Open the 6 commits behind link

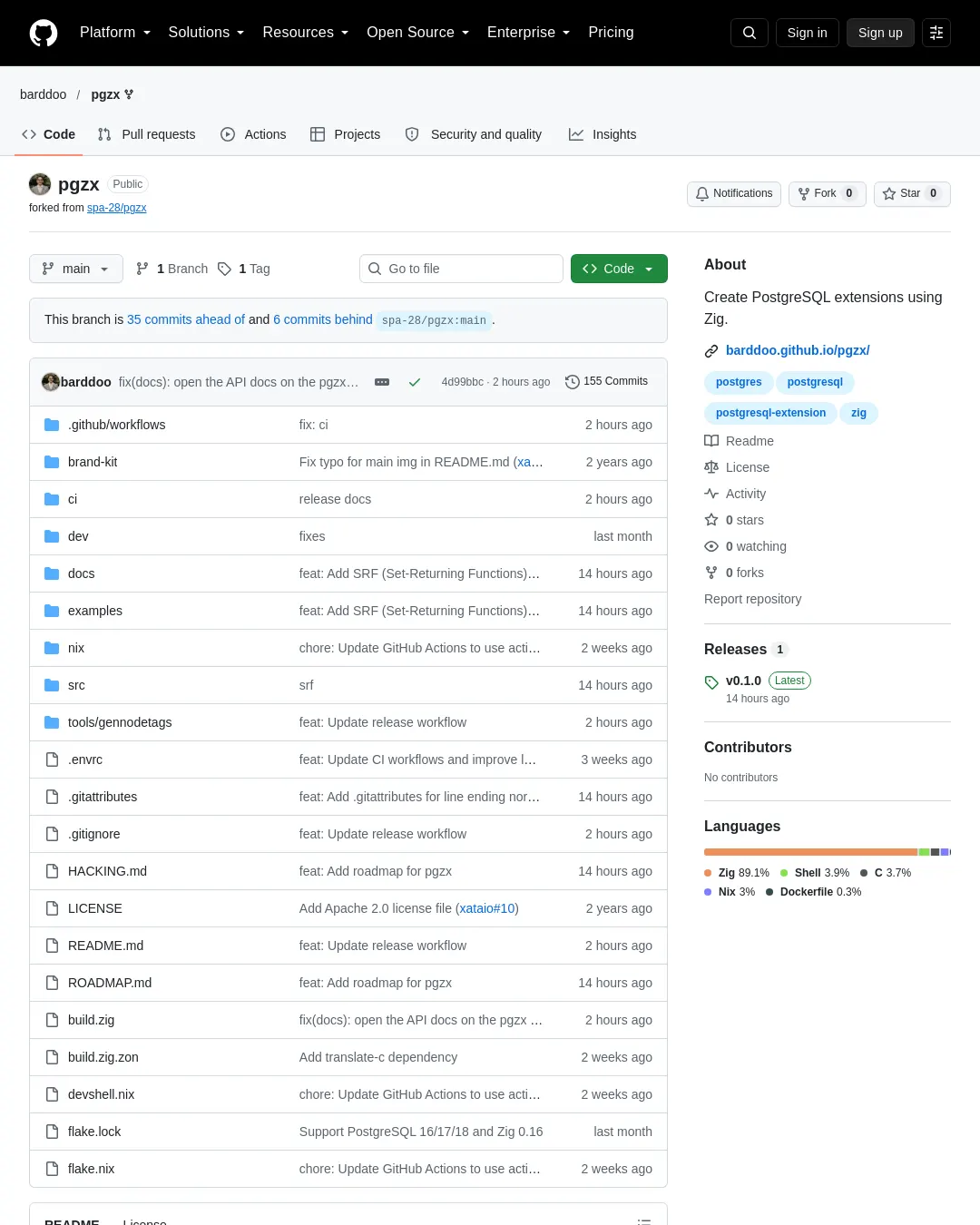(x=323, y=319)
